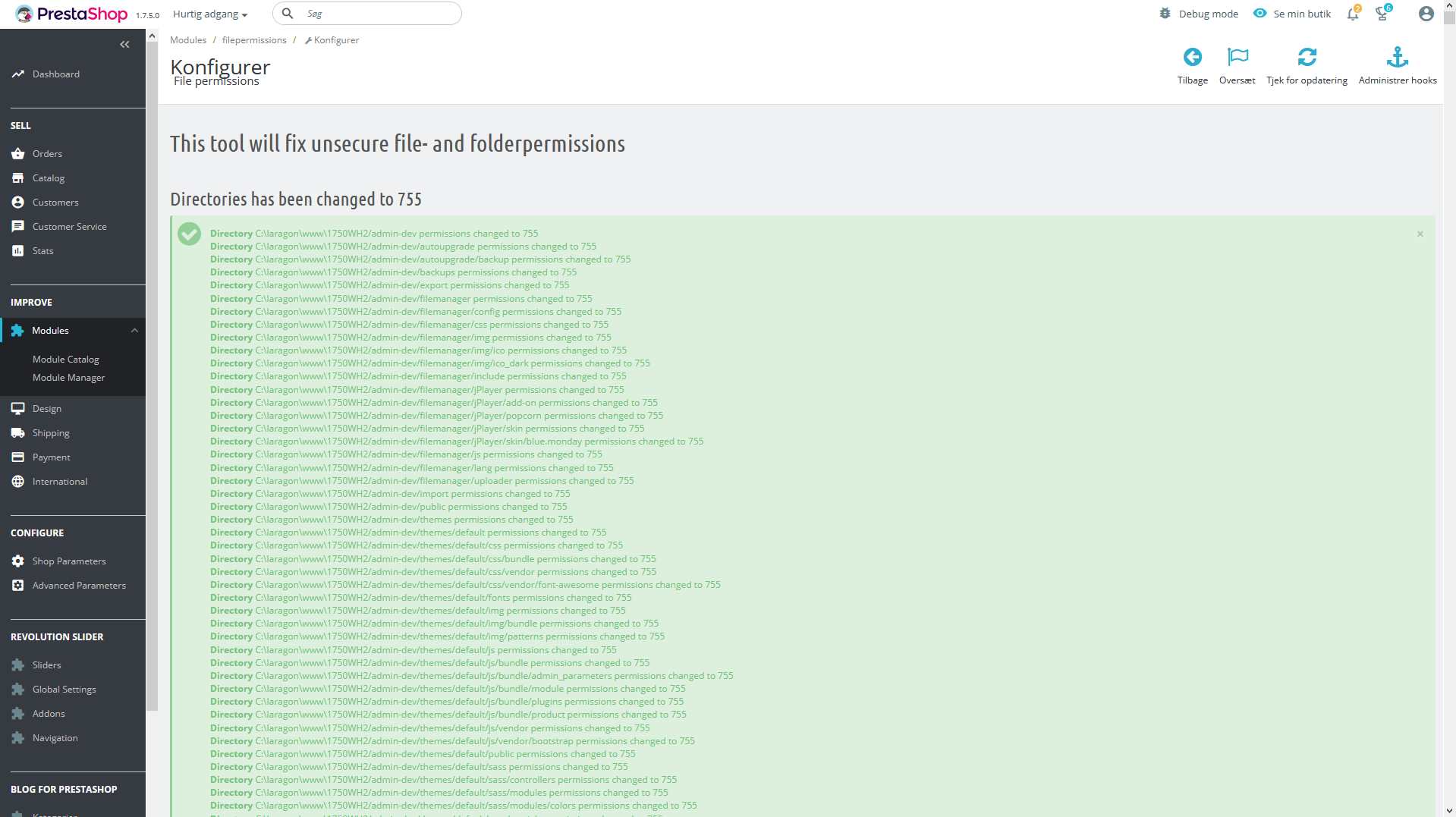Open Module Manager submenu link
Screen dimensions: 1456x817
[x=69, y=378]
